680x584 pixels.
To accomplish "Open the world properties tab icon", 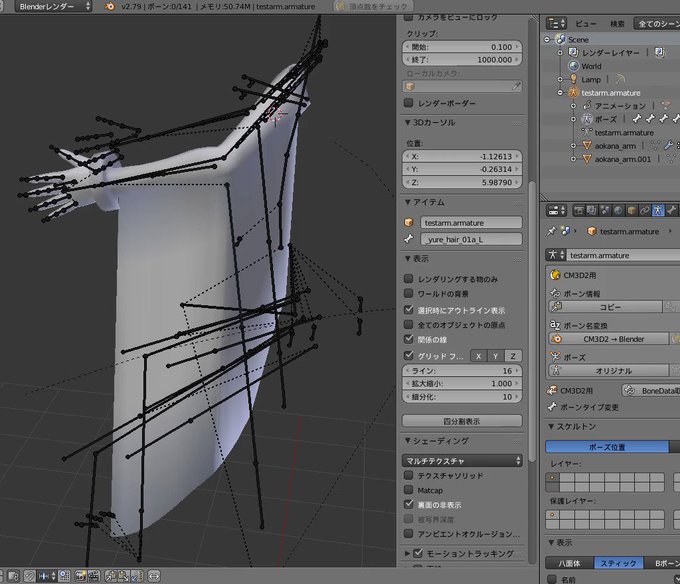I will pos(618,211).
